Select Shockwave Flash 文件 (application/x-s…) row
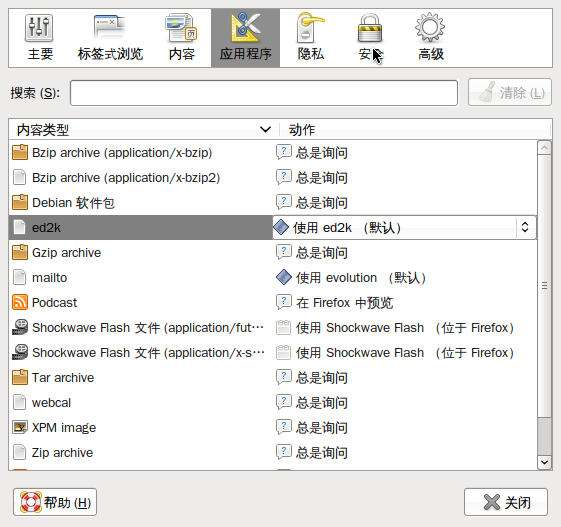 point(273,353)
